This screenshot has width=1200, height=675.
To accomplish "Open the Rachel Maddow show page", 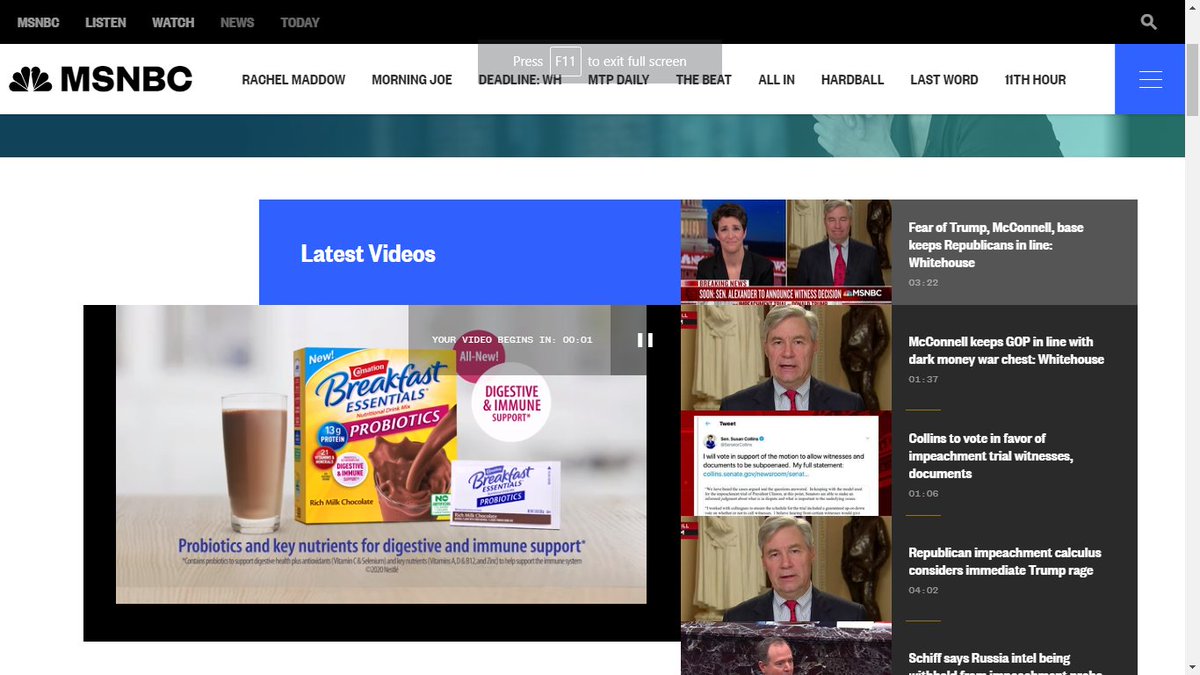I will click(294, 79).
